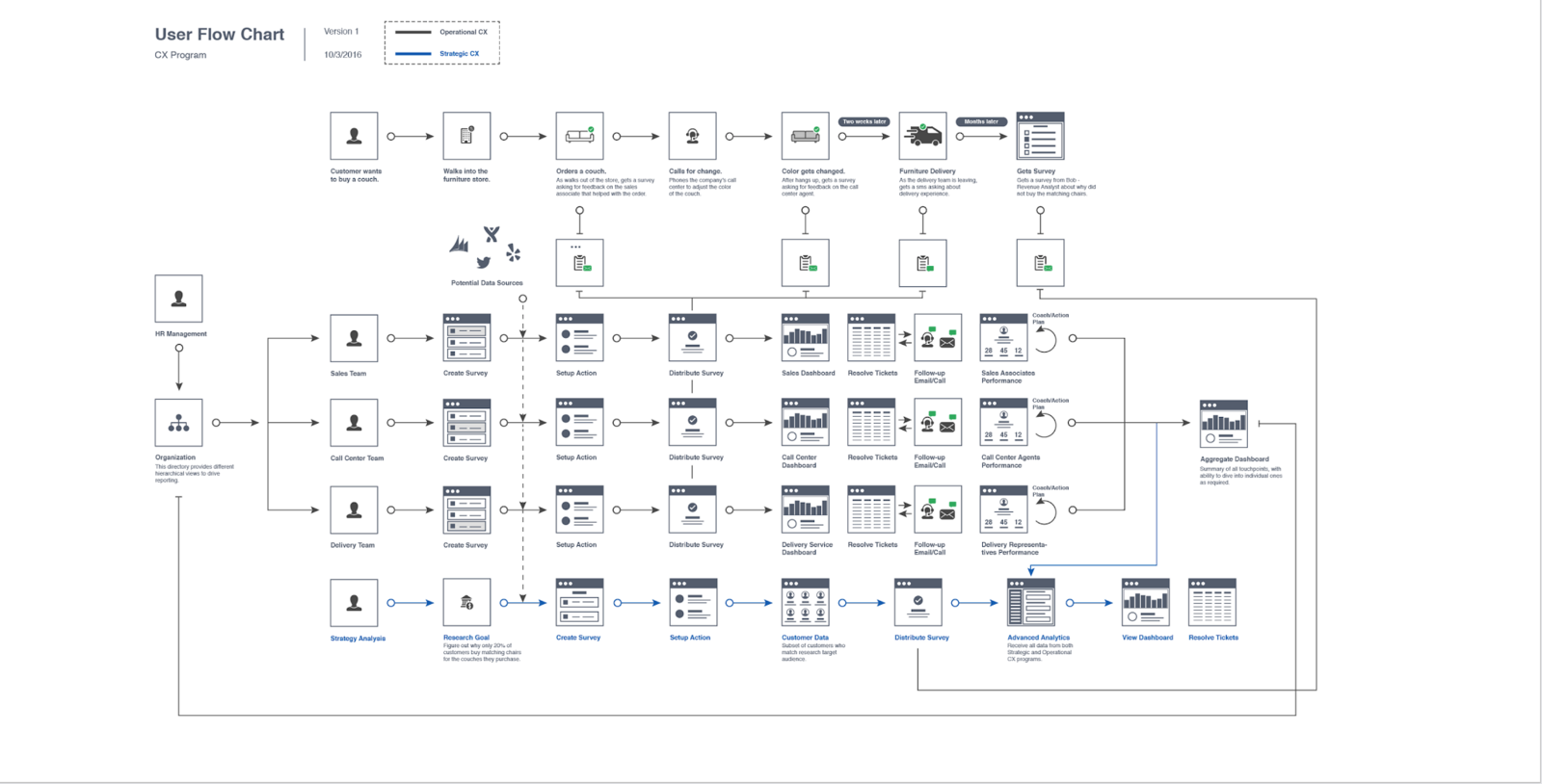1542x784 pixels.
Task: Click the Strategy Analysts person icon
Action: [x=354, y=603]
